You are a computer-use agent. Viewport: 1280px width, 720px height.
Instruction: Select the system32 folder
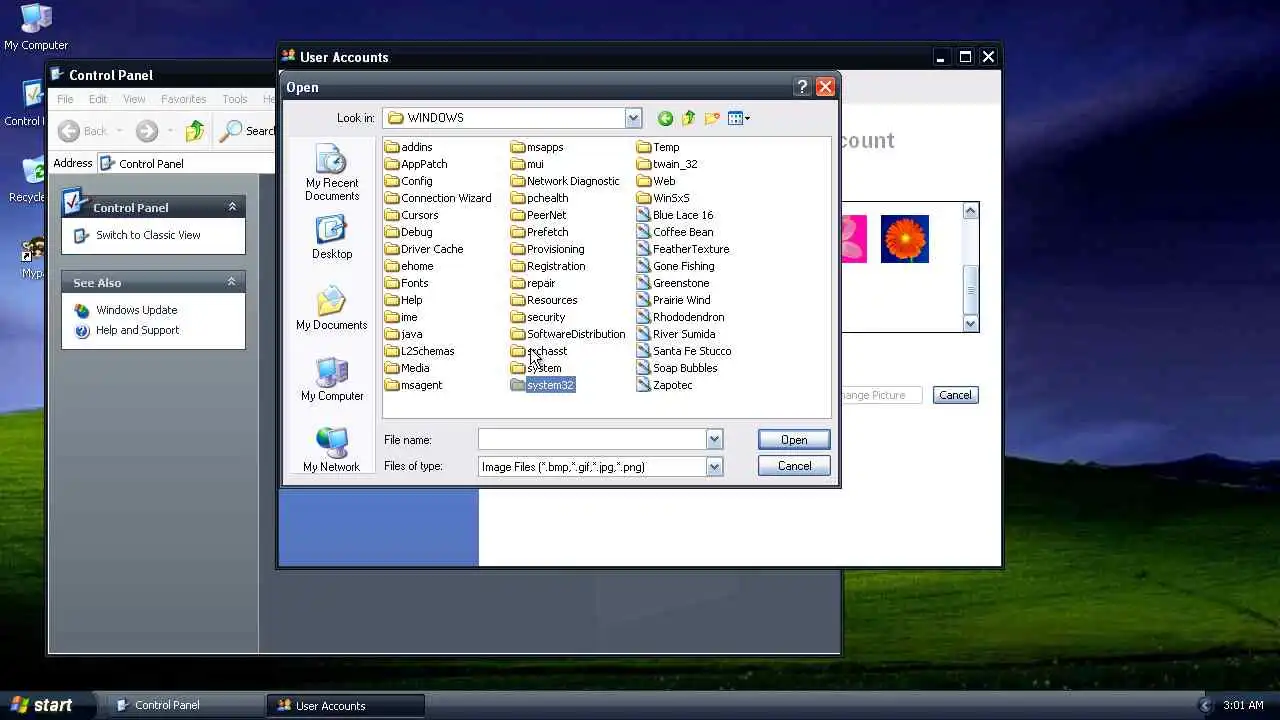542,385
